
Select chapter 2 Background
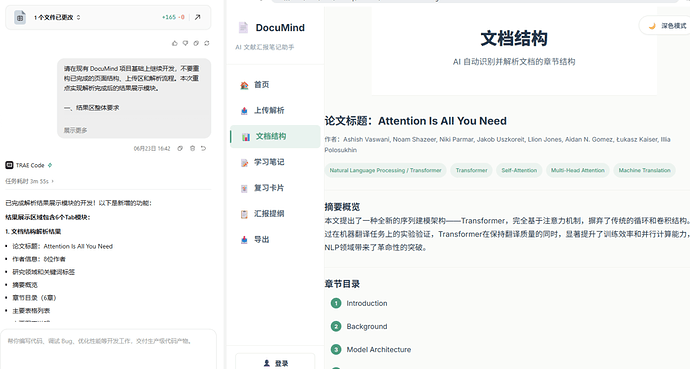point(367,326)
